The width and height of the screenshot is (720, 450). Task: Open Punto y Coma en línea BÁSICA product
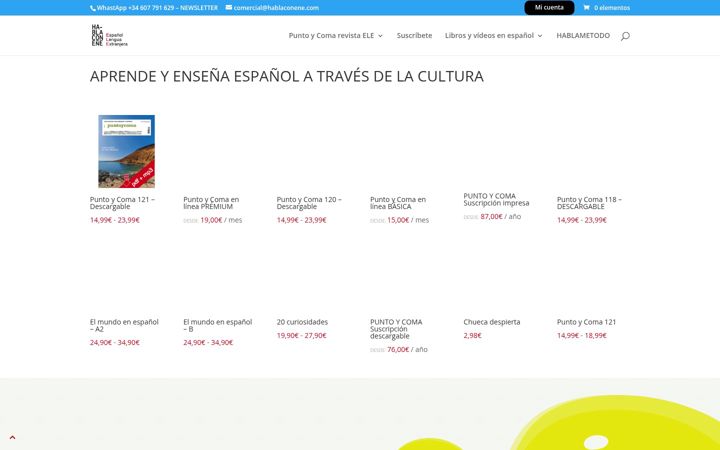click(398, 203)
